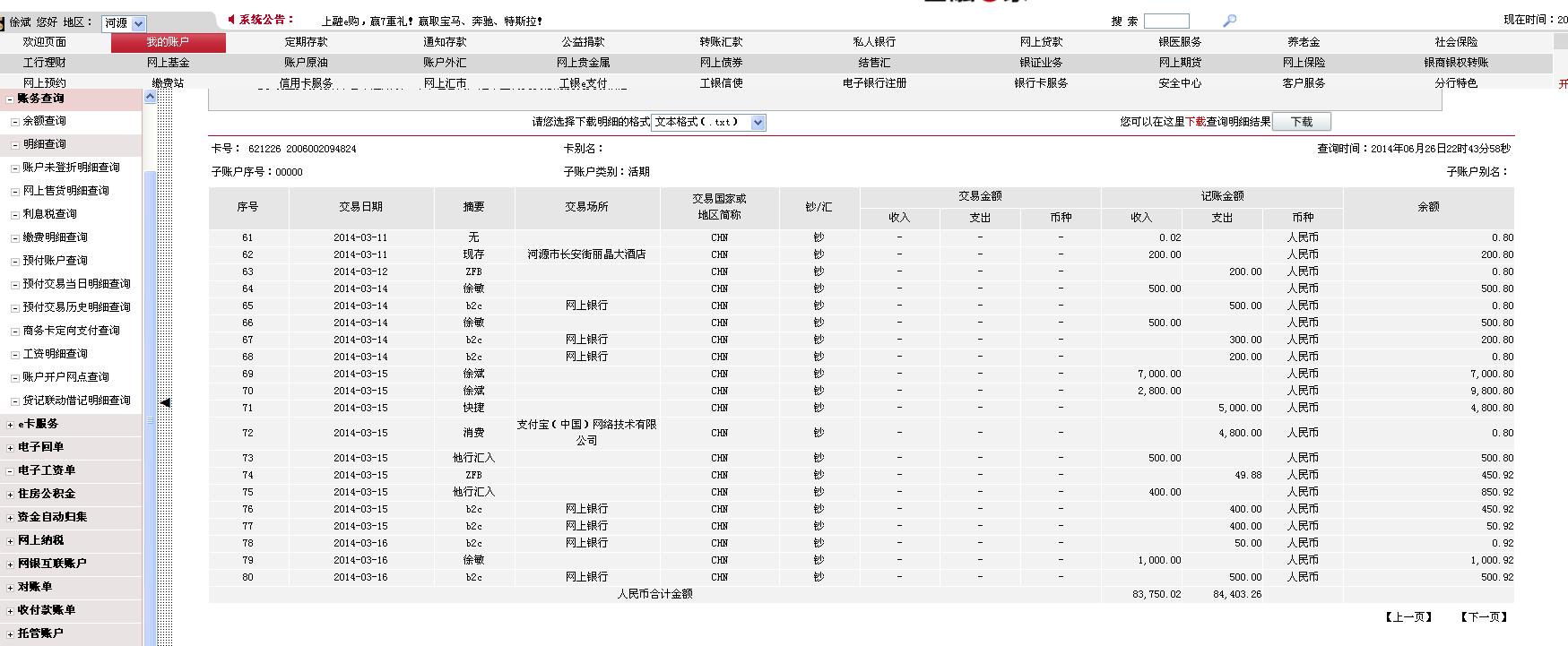Screen dimensions: 1568x646
Task: Expand the 电子回单 section
Action: click(x=10, y=448)
